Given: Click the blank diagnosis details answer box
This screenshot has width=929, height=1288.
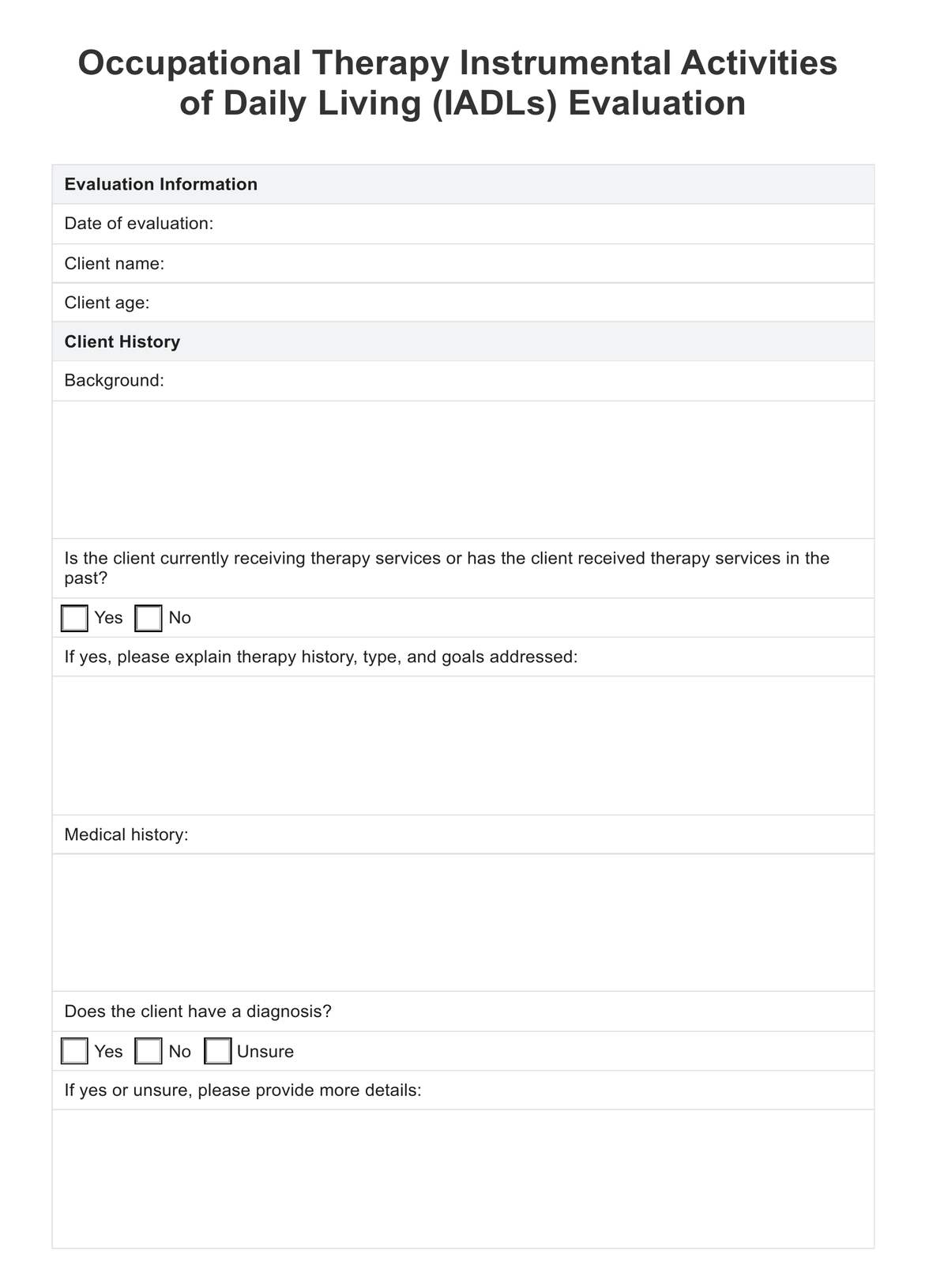Looking at the screenshot, I should (463, 1178).
